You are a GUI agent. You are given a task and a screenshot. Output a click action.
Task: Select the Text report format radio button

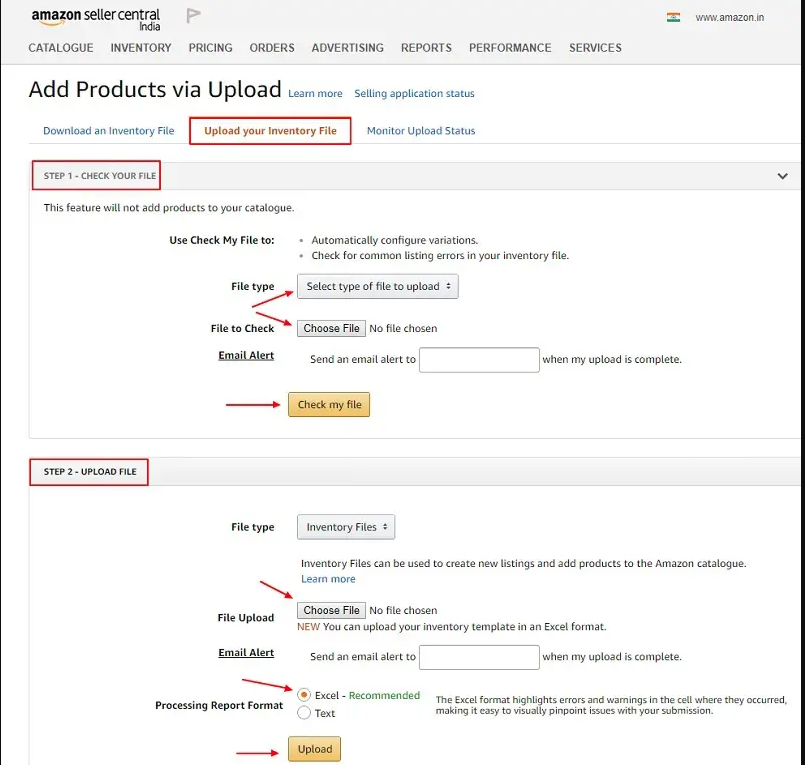(x=304, y=713)
